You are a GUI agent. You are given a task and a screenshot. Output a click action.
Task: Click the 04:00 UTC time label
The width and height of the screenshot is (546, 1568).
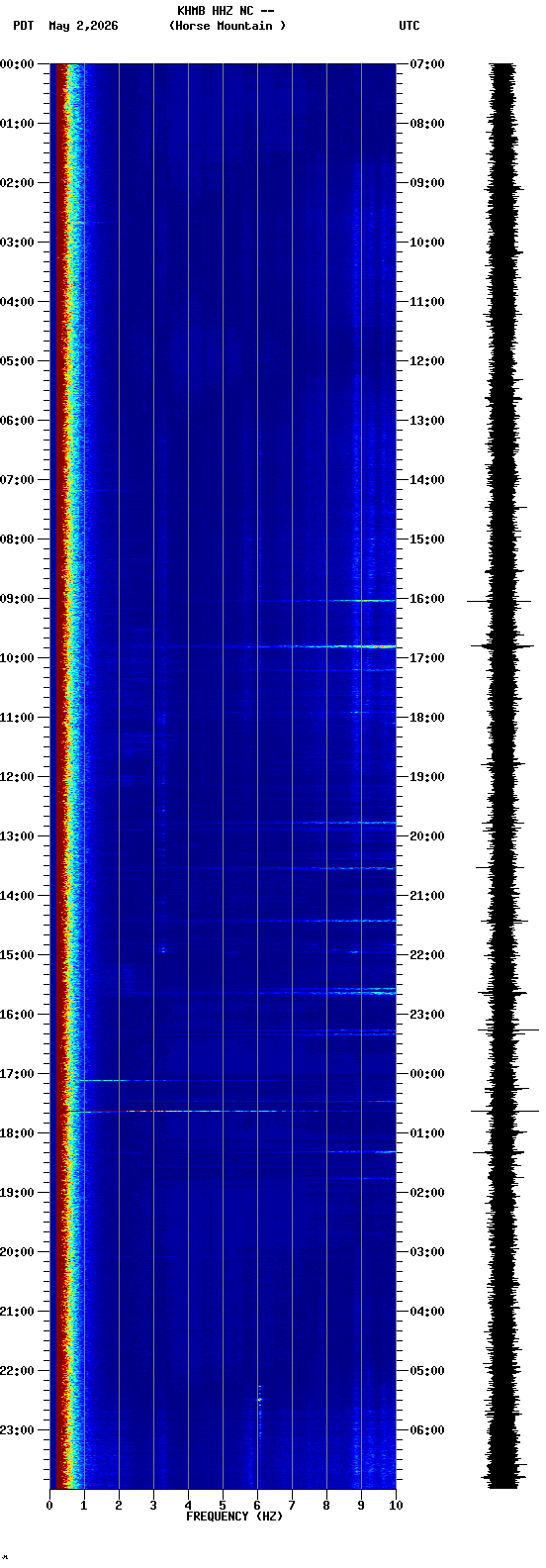click(x=427, y=1312)
